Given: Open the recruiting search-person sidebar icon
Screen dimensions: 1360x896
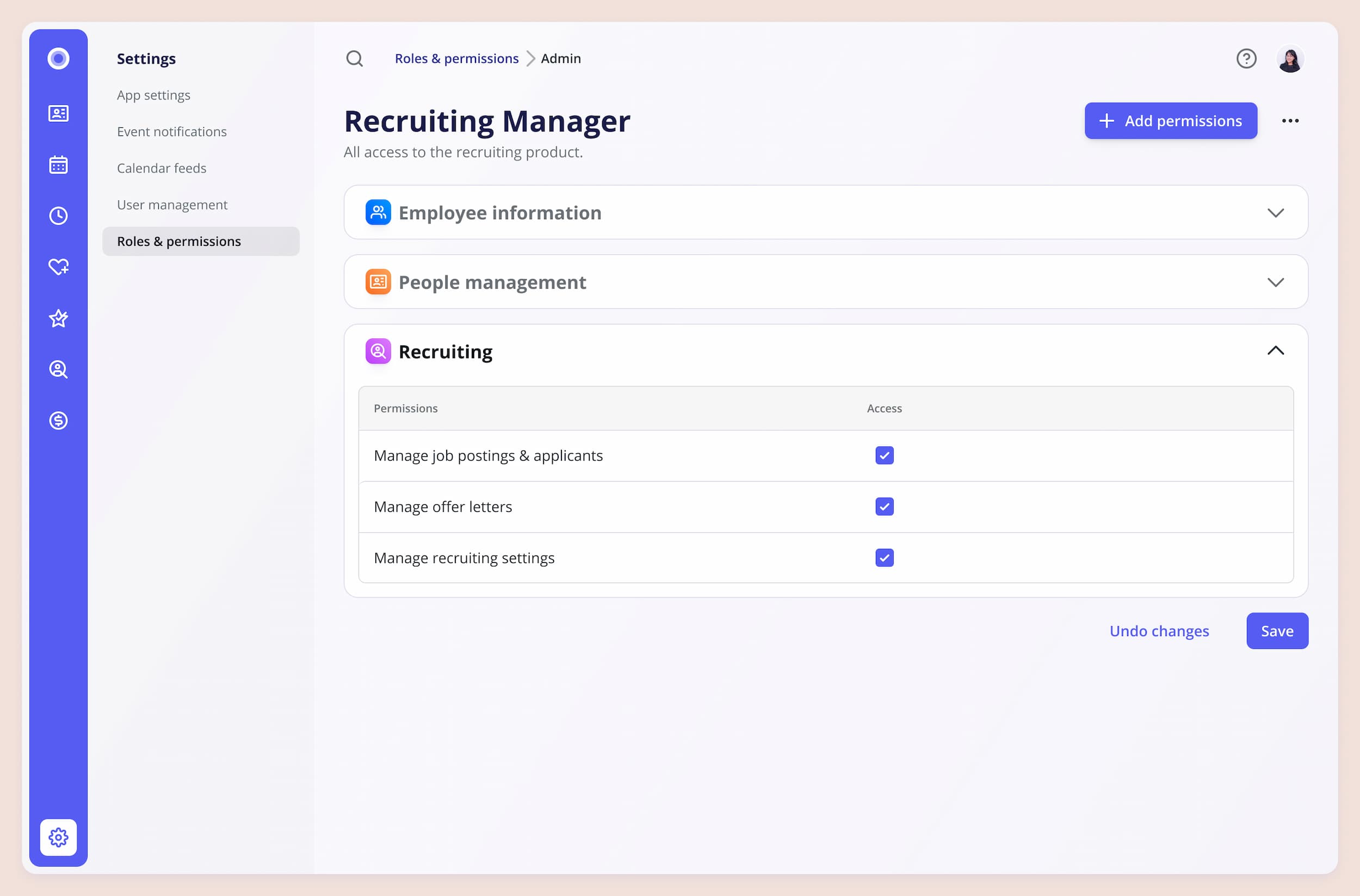Looking at the screenshot, I should point(58,369).
